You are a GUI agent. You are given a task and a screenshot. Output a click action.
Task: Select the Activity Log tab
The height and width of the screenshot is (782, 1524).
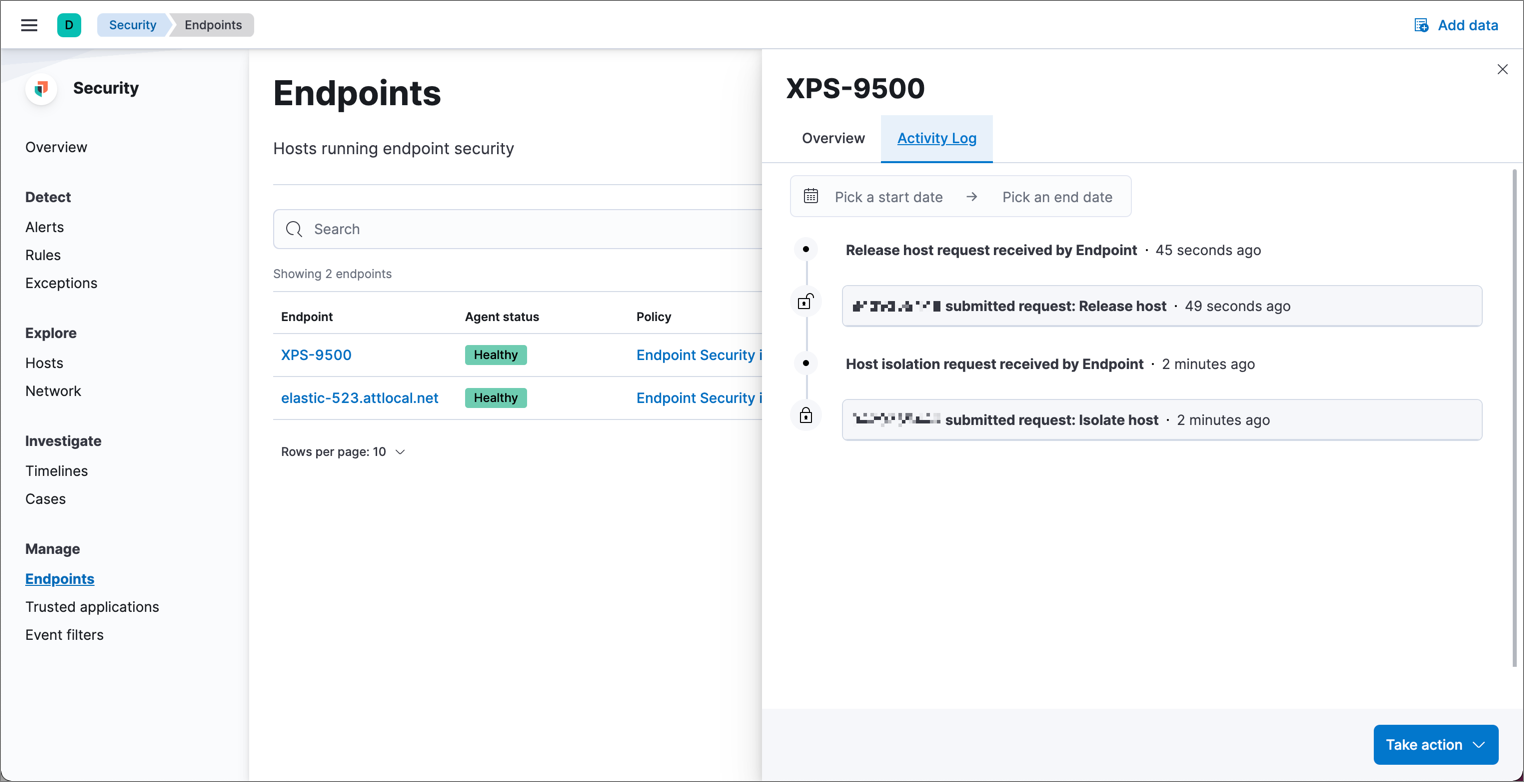936,138
